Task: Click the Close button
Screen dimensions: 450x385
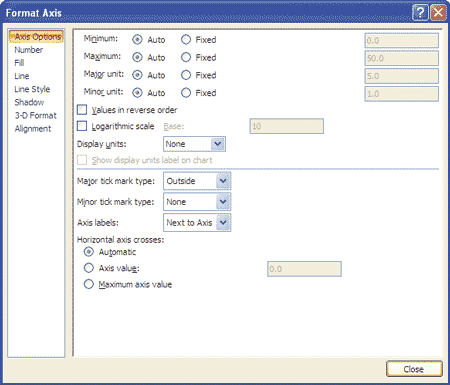Action: pos(414,369)
